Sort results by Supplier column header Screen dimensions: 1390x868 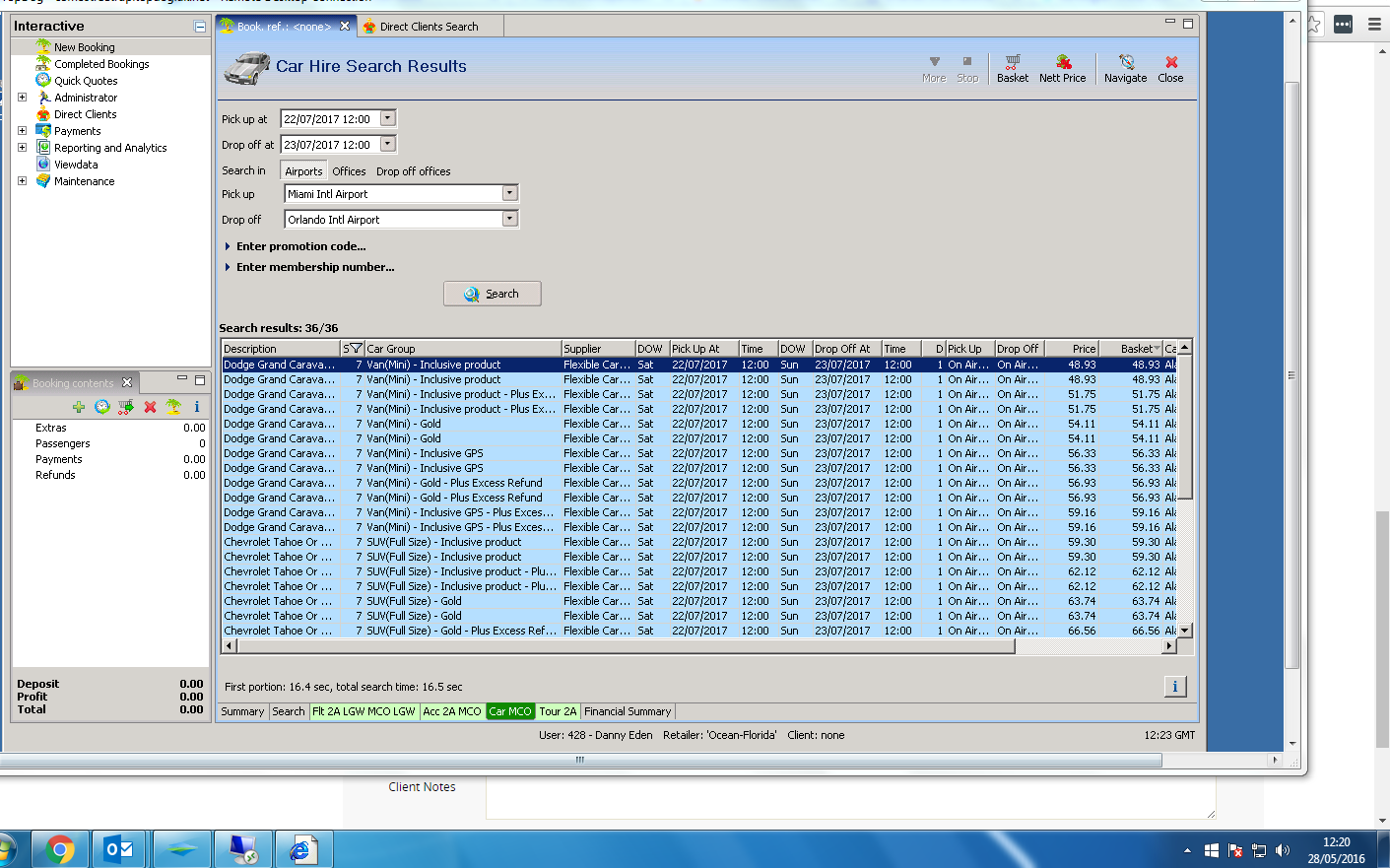tap(598, 349)
